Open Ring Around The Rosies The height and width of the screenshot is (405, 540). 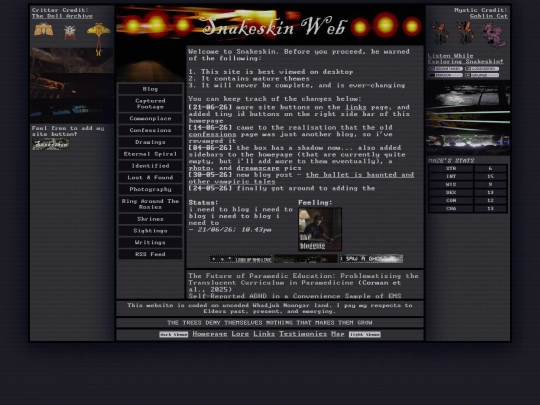150,204
